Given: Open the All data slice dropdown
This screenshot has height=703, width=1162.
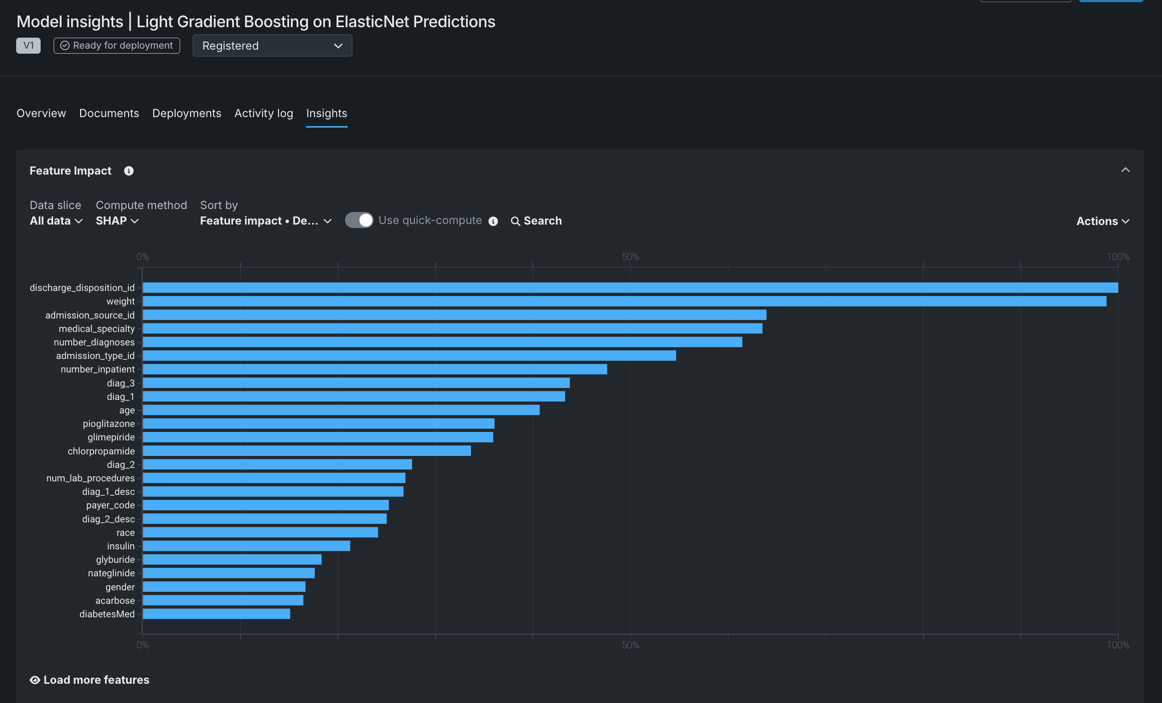Looking at the screenshot, I should pos(56,221).
